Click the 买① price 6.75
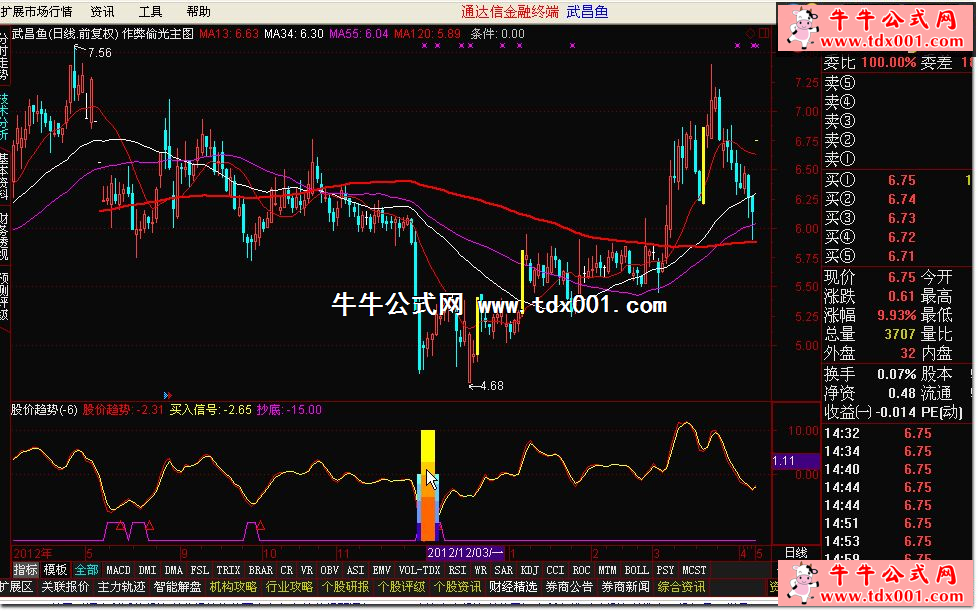 coord(902,180)
